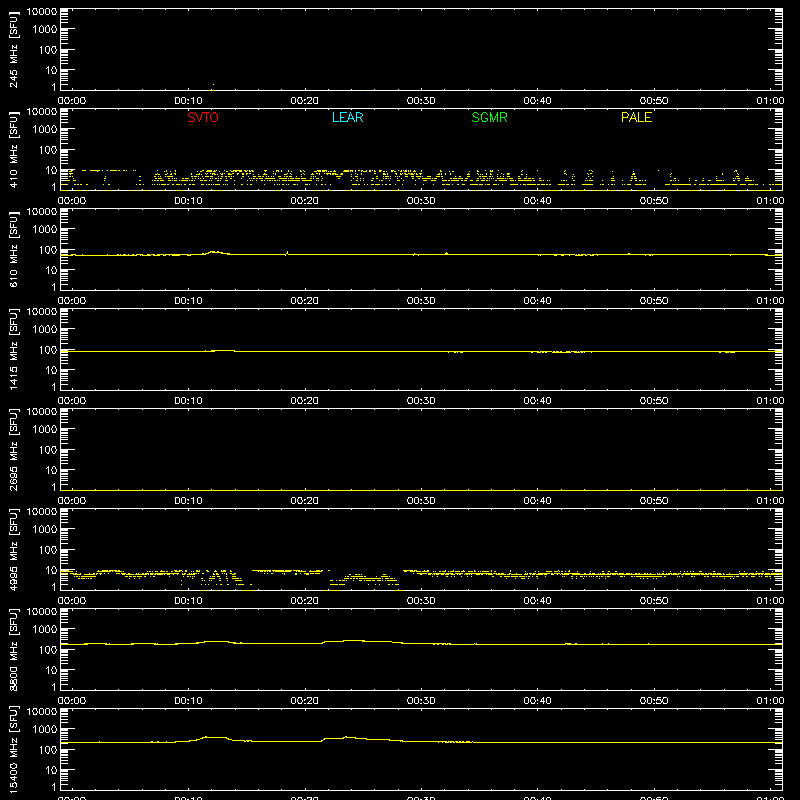Click the 10 tick of the 15400 MHz plot
800x800 pixels.
(51, 770)
